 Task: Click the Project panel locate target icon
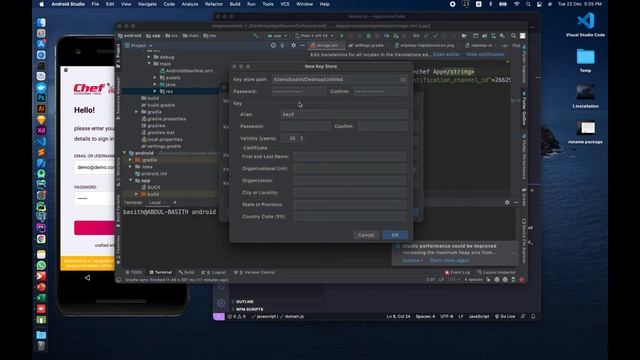(273, 45)
